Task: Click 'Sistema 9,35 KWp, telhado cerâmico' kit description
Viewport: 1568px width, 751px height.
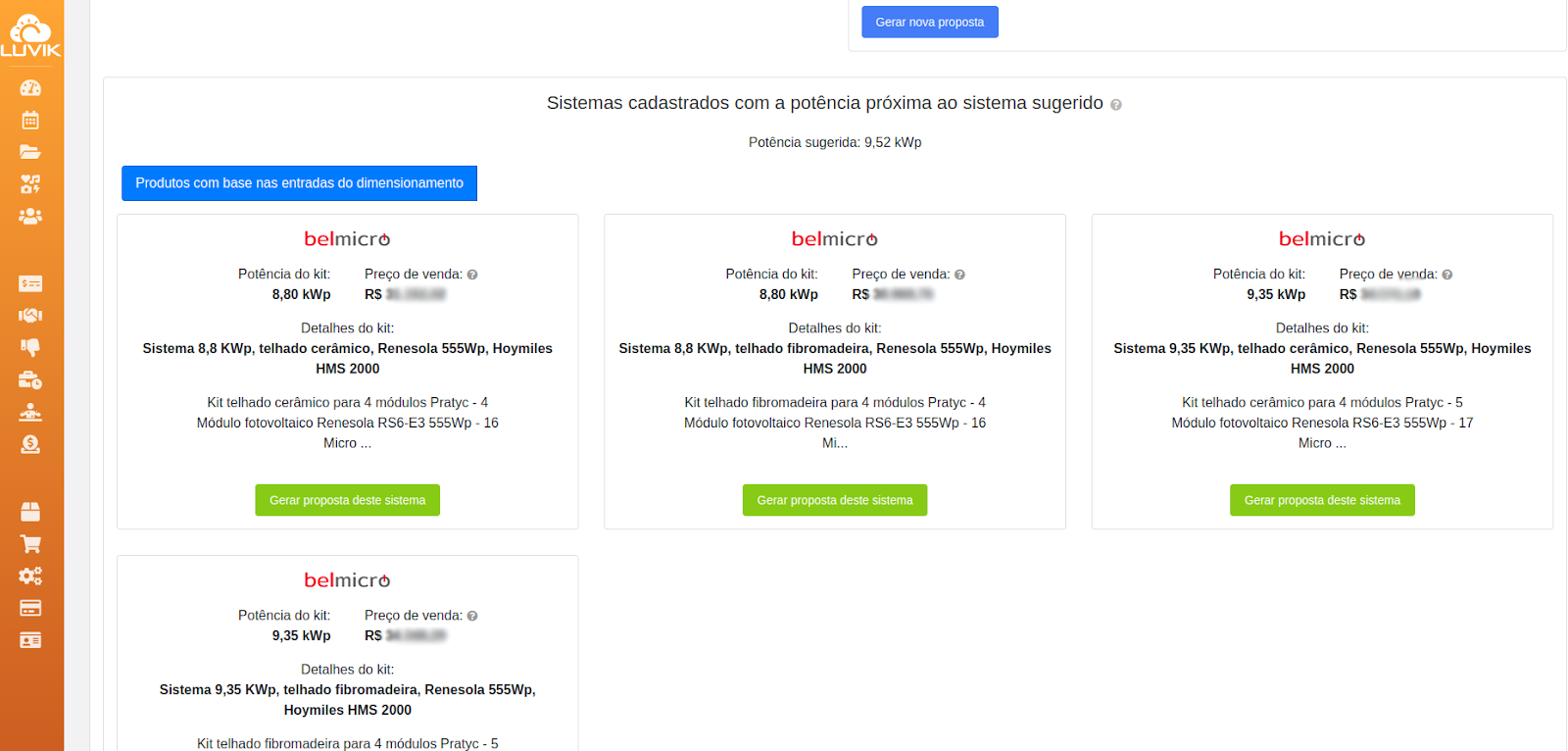Action: [1322, 359]
